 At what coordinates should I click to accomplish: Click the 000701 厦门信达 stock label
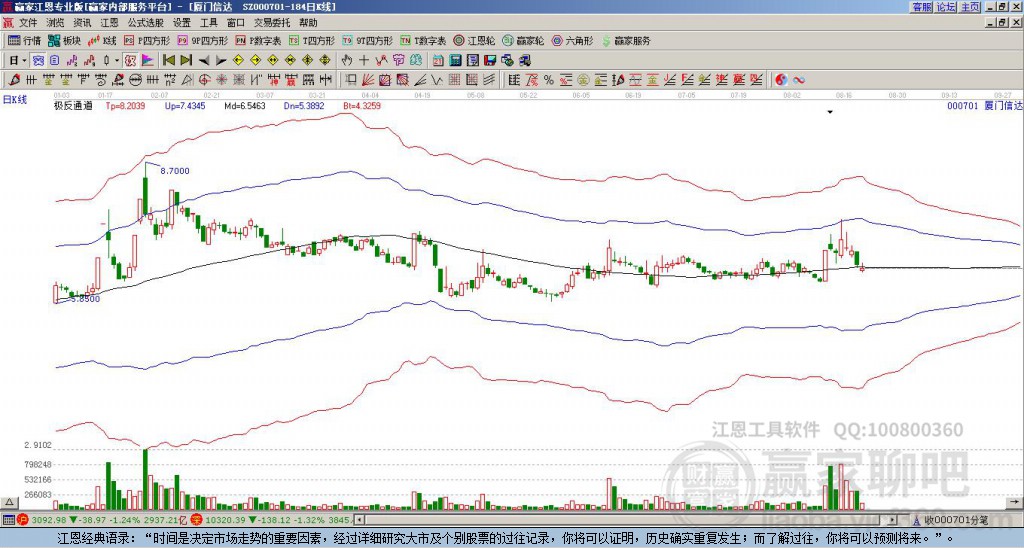tap(985, 106)
